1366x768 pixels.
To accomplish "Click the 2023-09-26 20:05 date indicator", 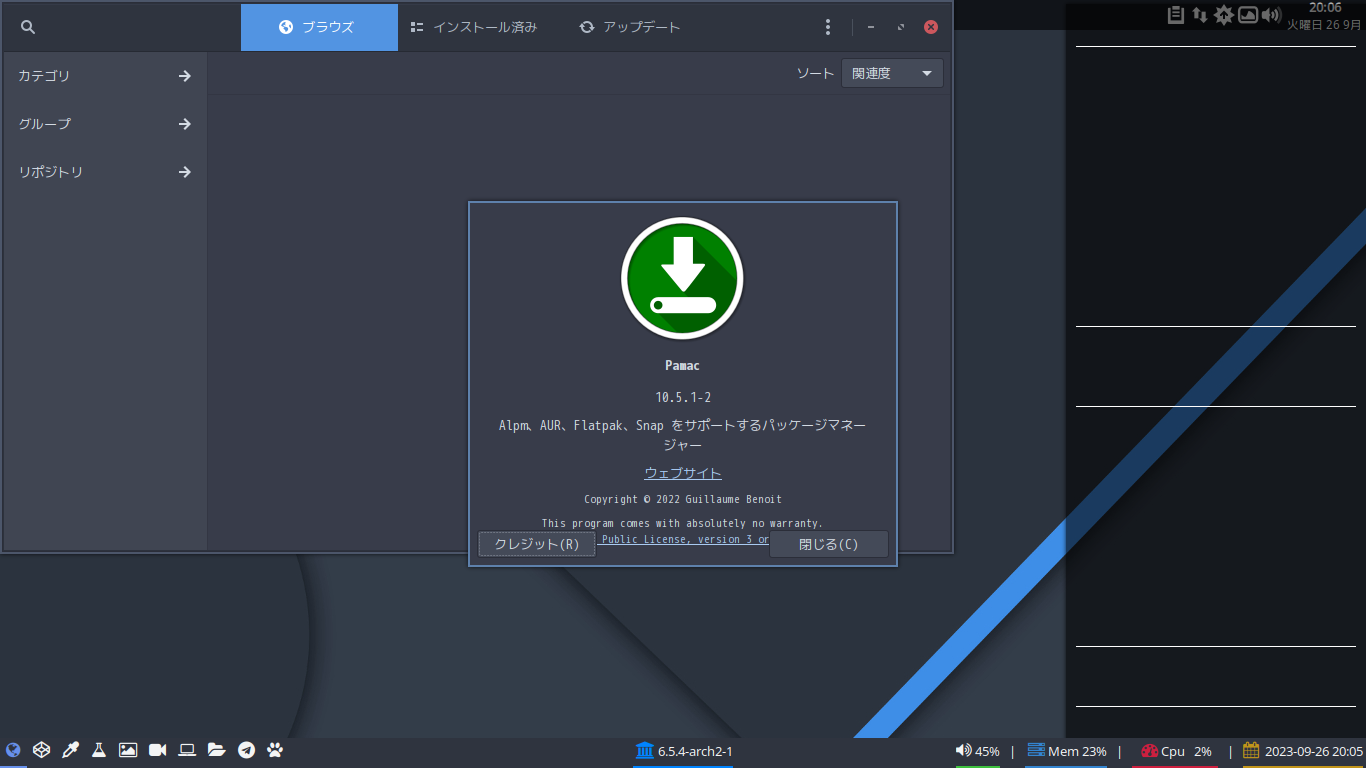I will click(1314, 751).
